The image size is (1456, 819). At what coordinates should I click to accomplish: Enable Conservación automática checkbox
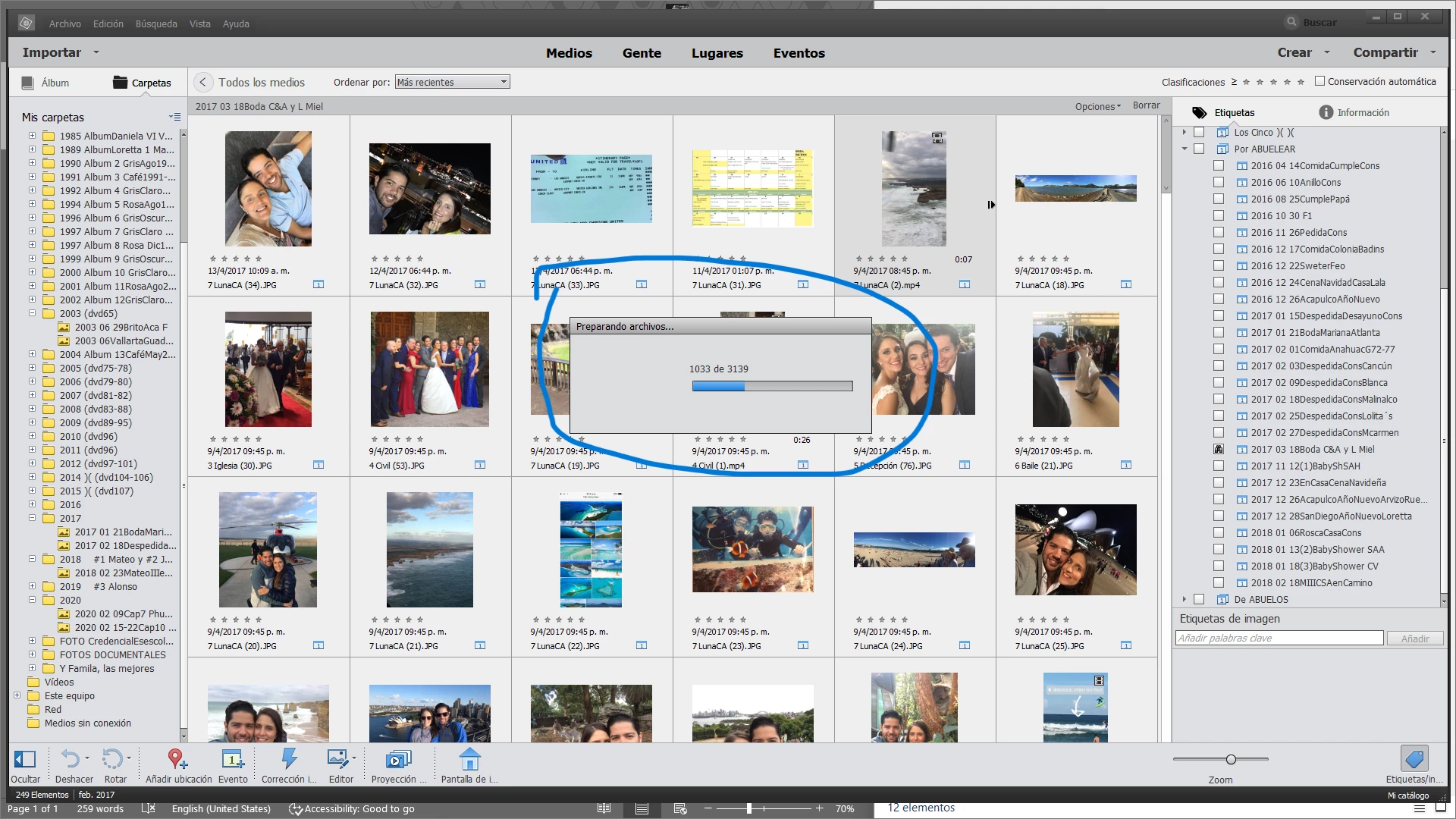click(x=1319, y=81)
